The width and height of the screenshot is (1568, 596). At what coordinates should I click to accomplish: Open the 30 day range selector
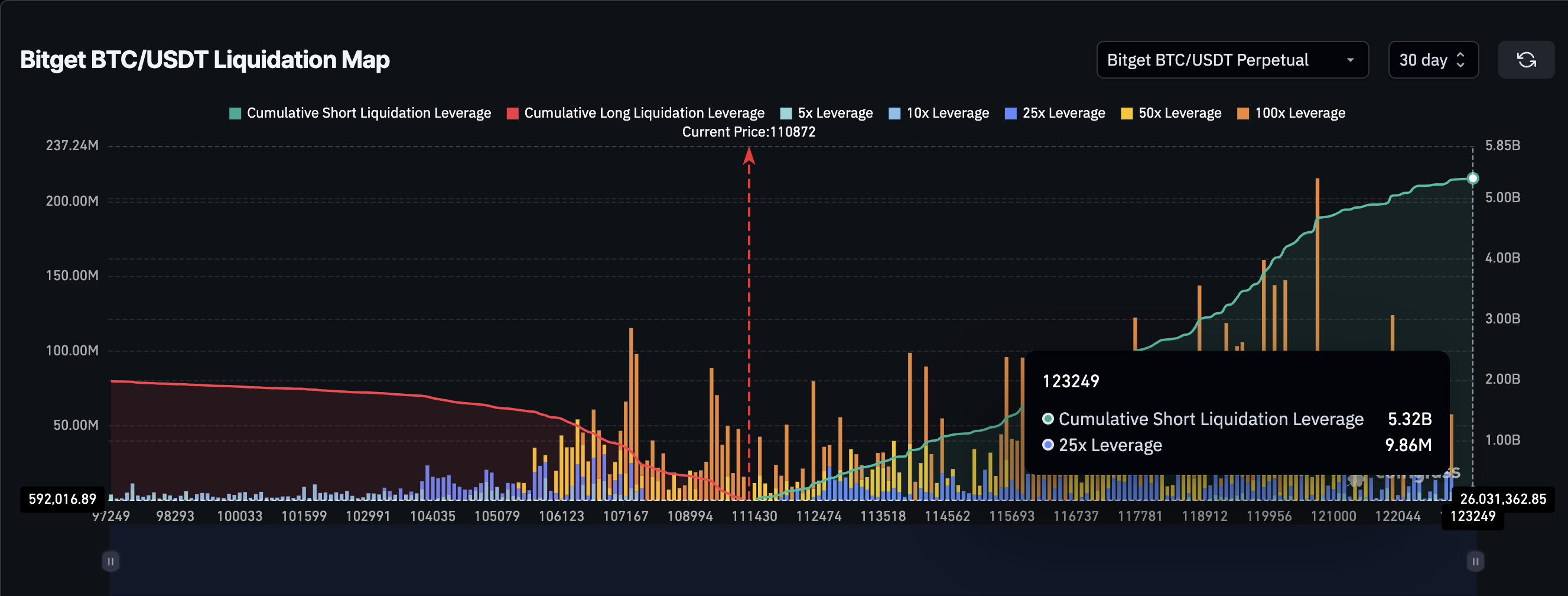tap(1432, 60)
